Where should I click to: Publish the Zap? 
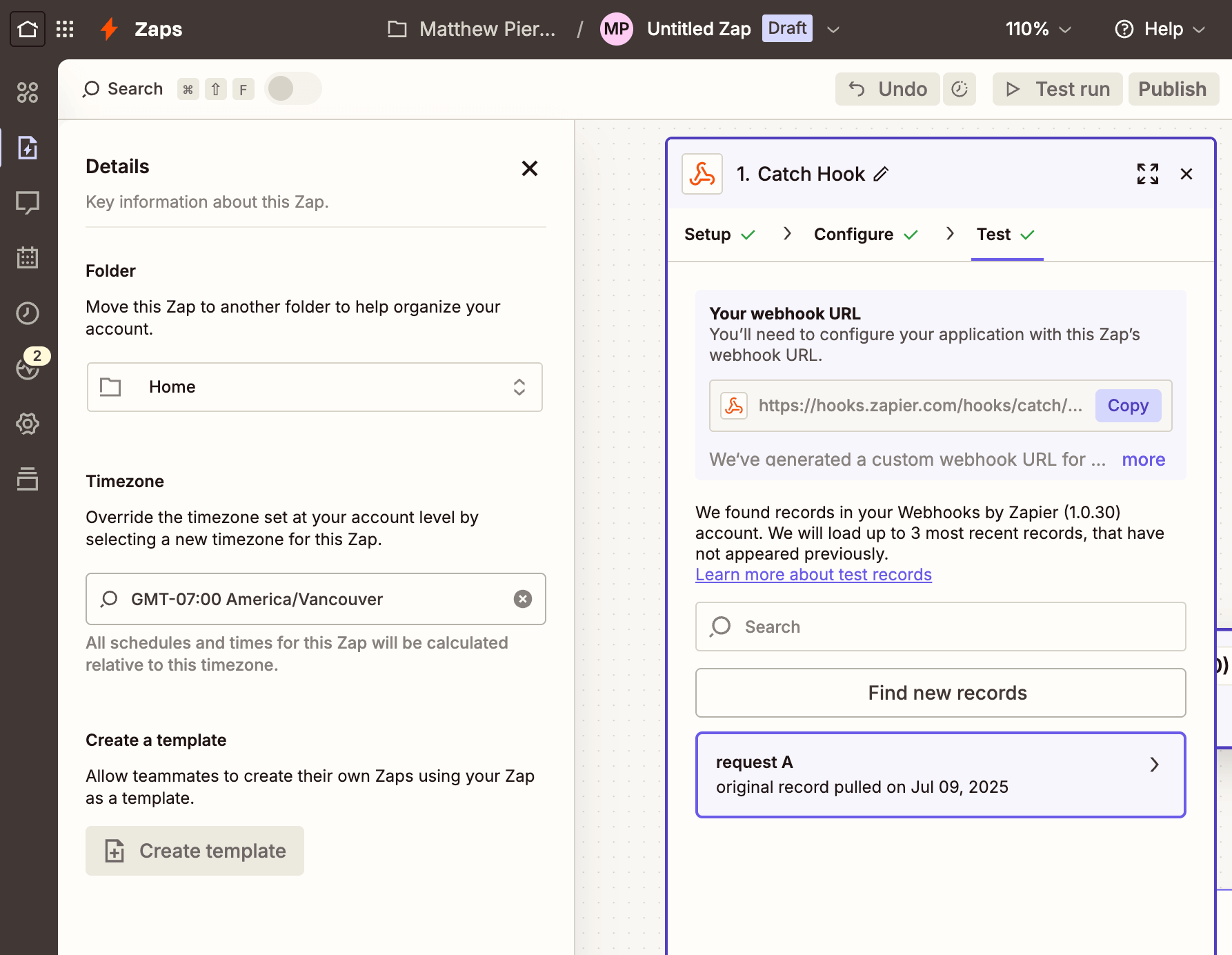[x=1173, y=89]
